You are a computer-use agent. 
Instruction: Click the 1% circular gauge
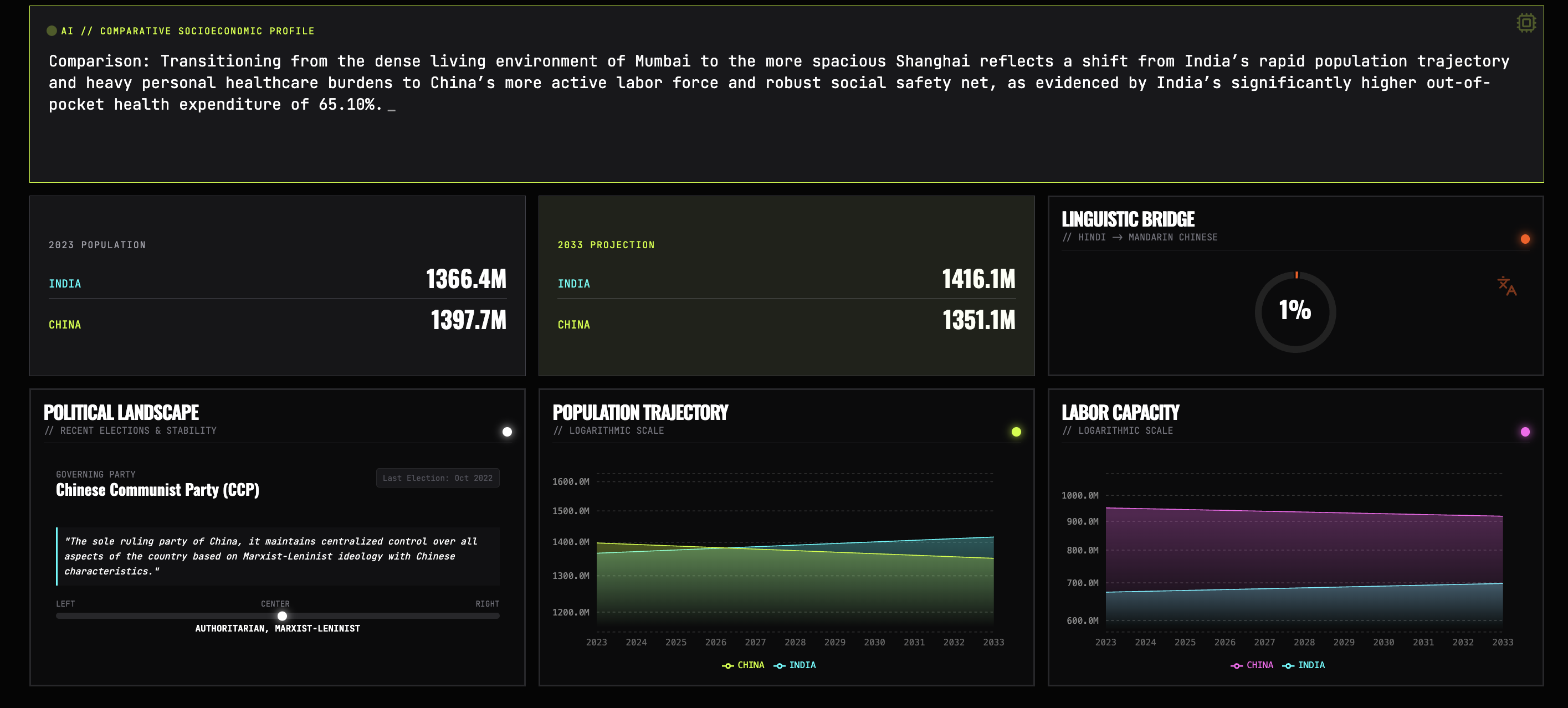[x=1295, y=312]
